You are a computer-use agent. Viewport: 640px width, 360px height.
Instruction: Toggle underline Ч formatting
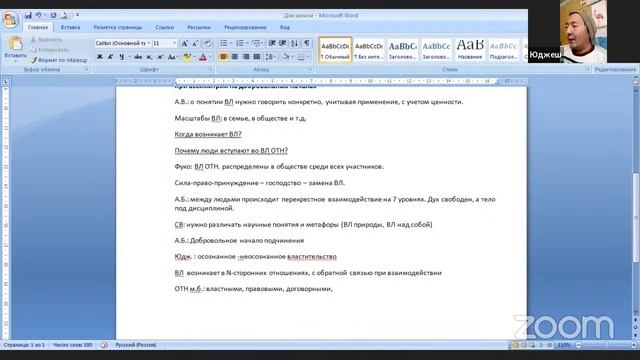click(x=121, y=57)
